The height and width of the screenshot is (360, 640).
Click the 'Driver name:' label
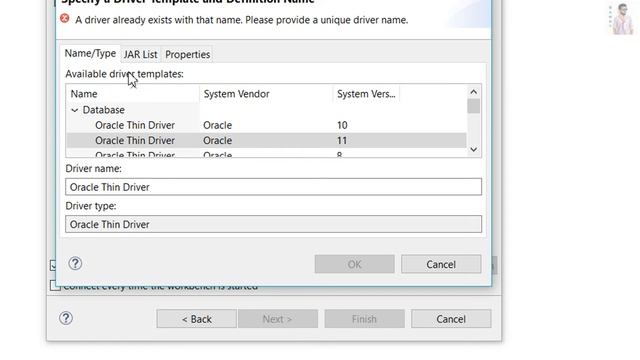(93, 169)
